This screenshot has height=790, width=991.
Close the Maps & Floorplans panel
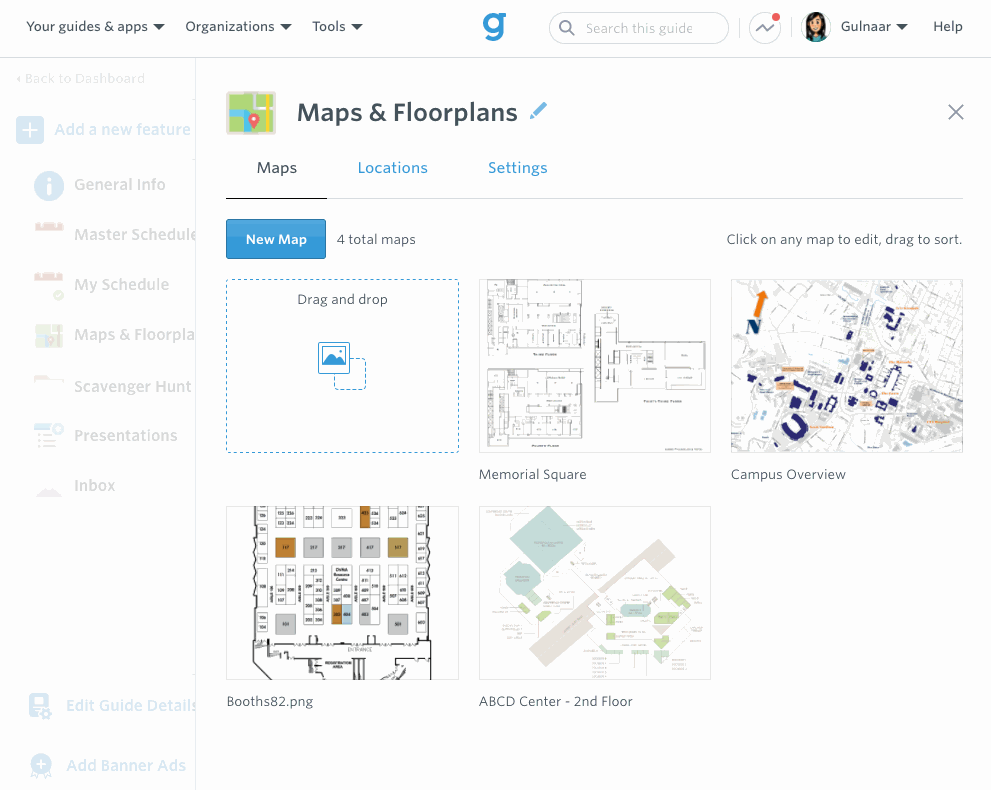pyautogui.click(x=956, y=112)
